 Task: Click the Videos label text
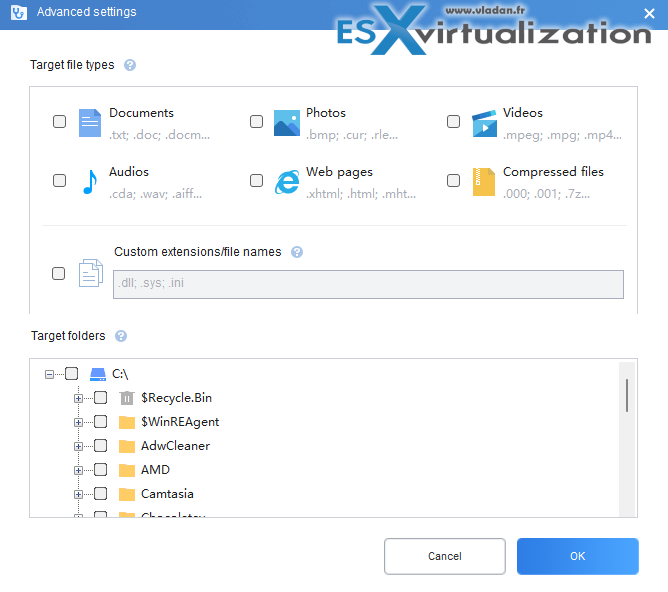coord(523,113)
